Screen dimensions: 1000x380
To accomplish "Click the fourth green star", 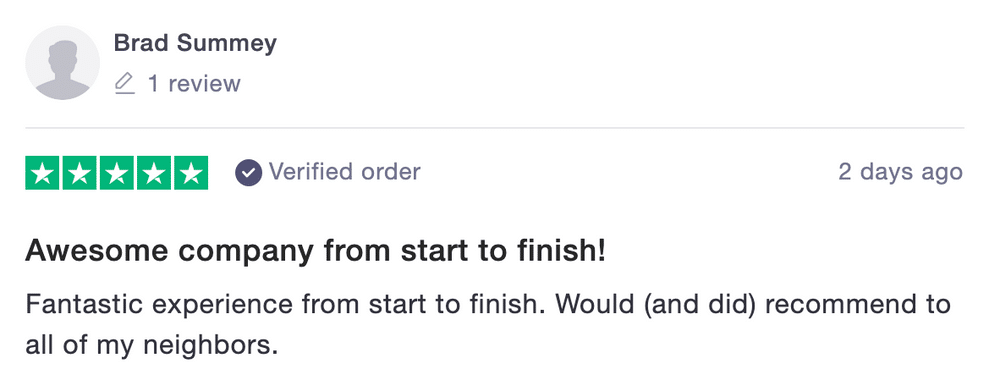I will tap(154, 173).
